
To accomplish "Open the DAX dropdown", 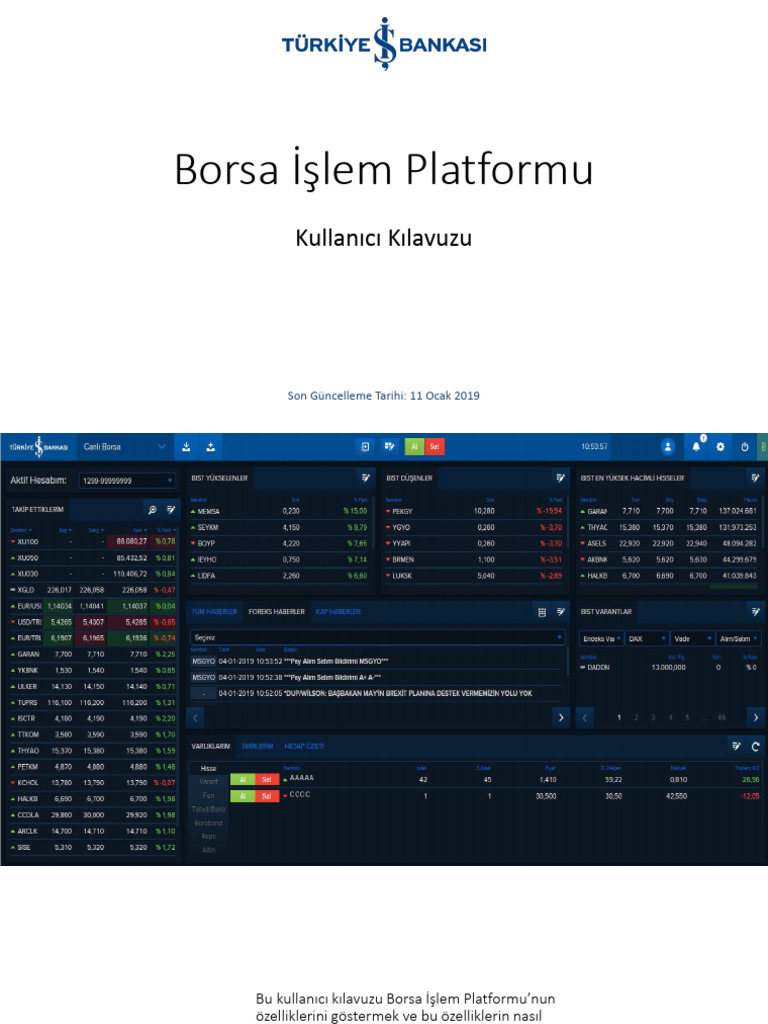I will 647,639.
